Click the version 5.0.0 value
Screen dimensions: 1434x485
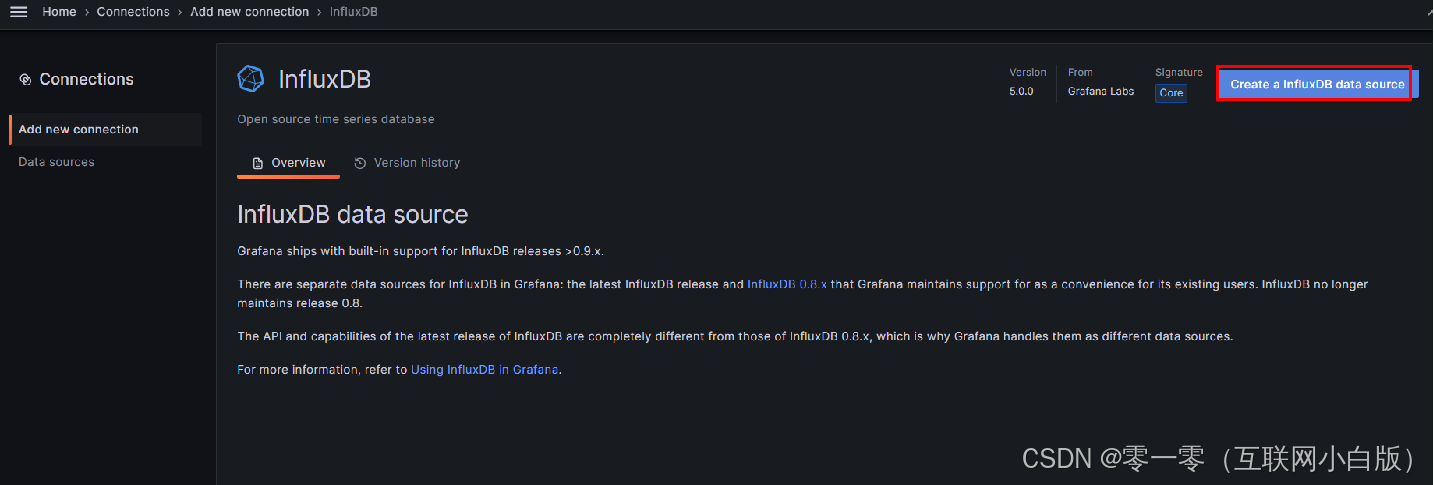coord(1021,92)
